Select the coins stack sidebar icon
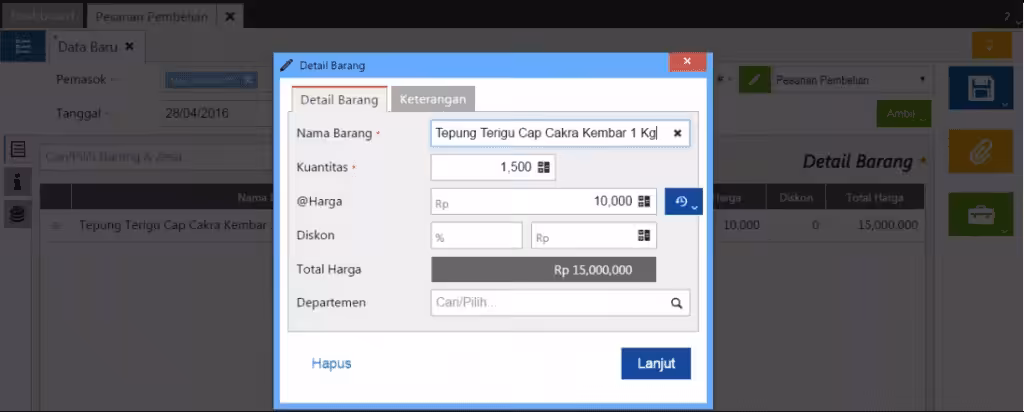Image resolution: width=1024 pixels, height=412 pixels. click(x=18, y=214)
